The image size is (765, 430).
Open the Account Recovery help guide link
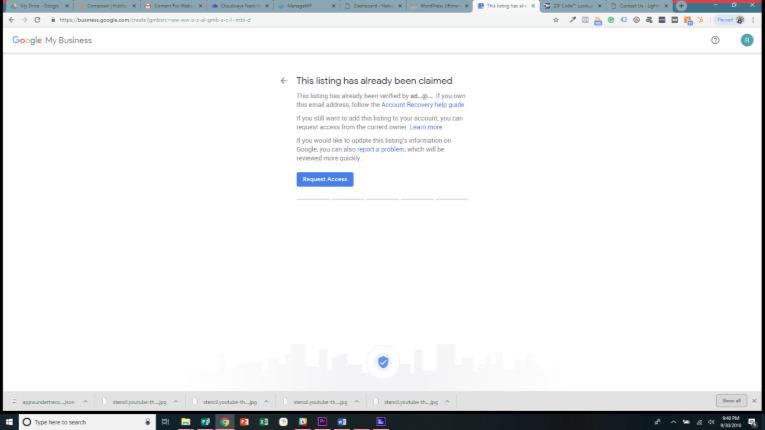(423, 105)
